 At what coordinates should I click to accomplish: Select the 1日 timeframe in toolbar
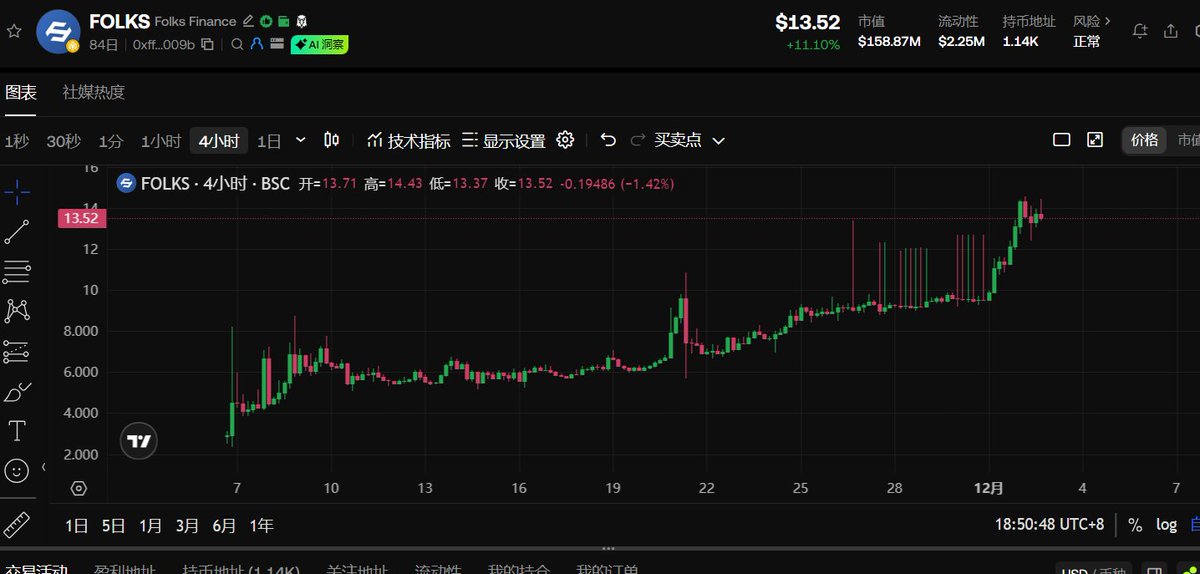point(269,141)
